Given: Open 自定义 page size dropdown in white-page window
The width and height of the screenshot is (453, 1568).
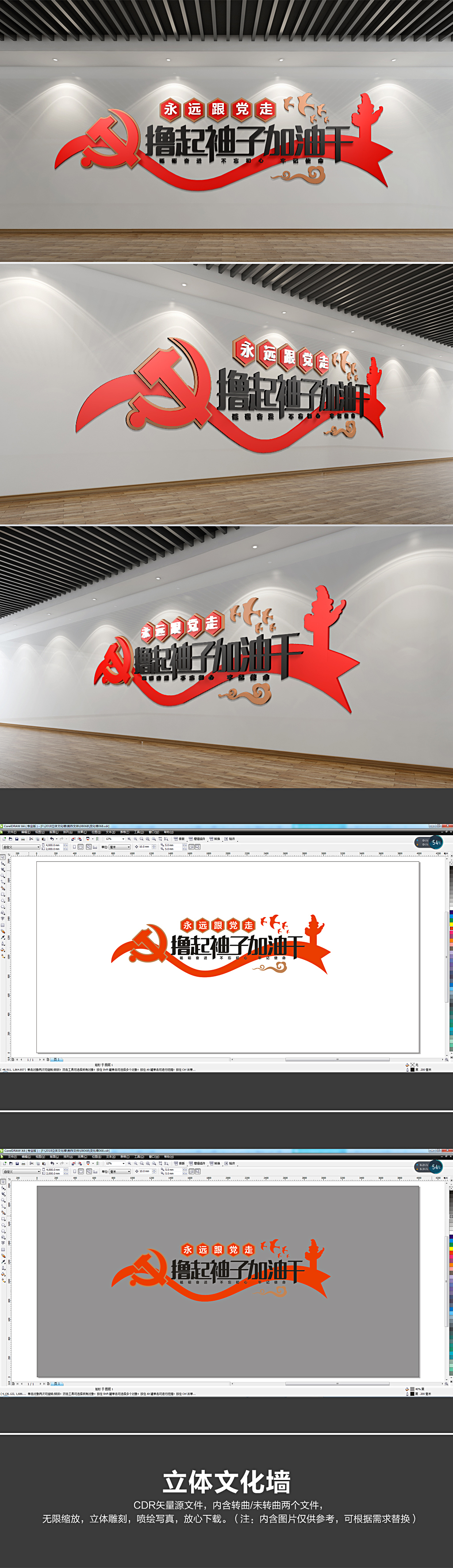Looking at the screenshot, I should click(21, 848).
